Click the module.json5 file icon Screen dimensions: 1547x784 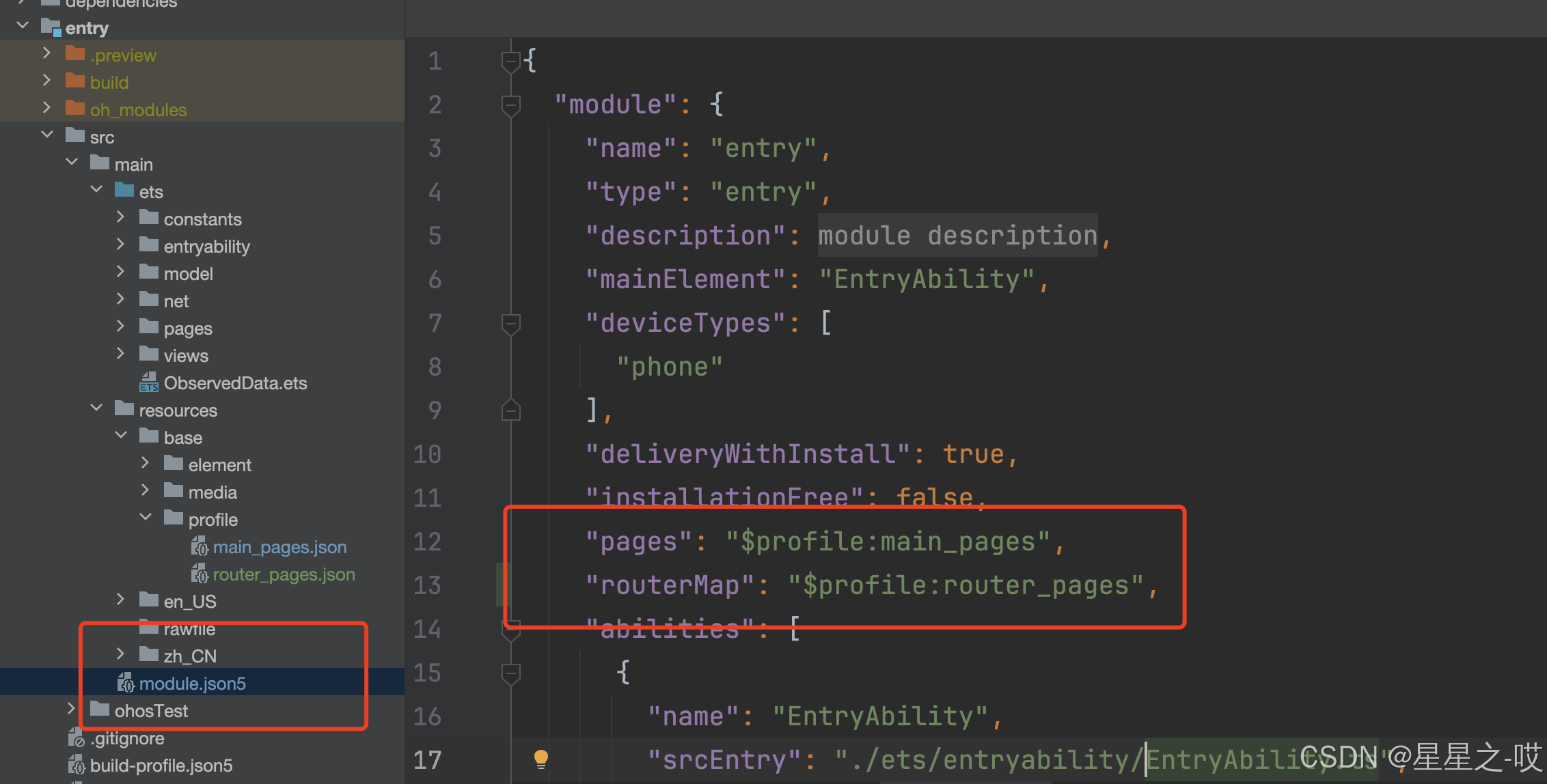[125, 683]
